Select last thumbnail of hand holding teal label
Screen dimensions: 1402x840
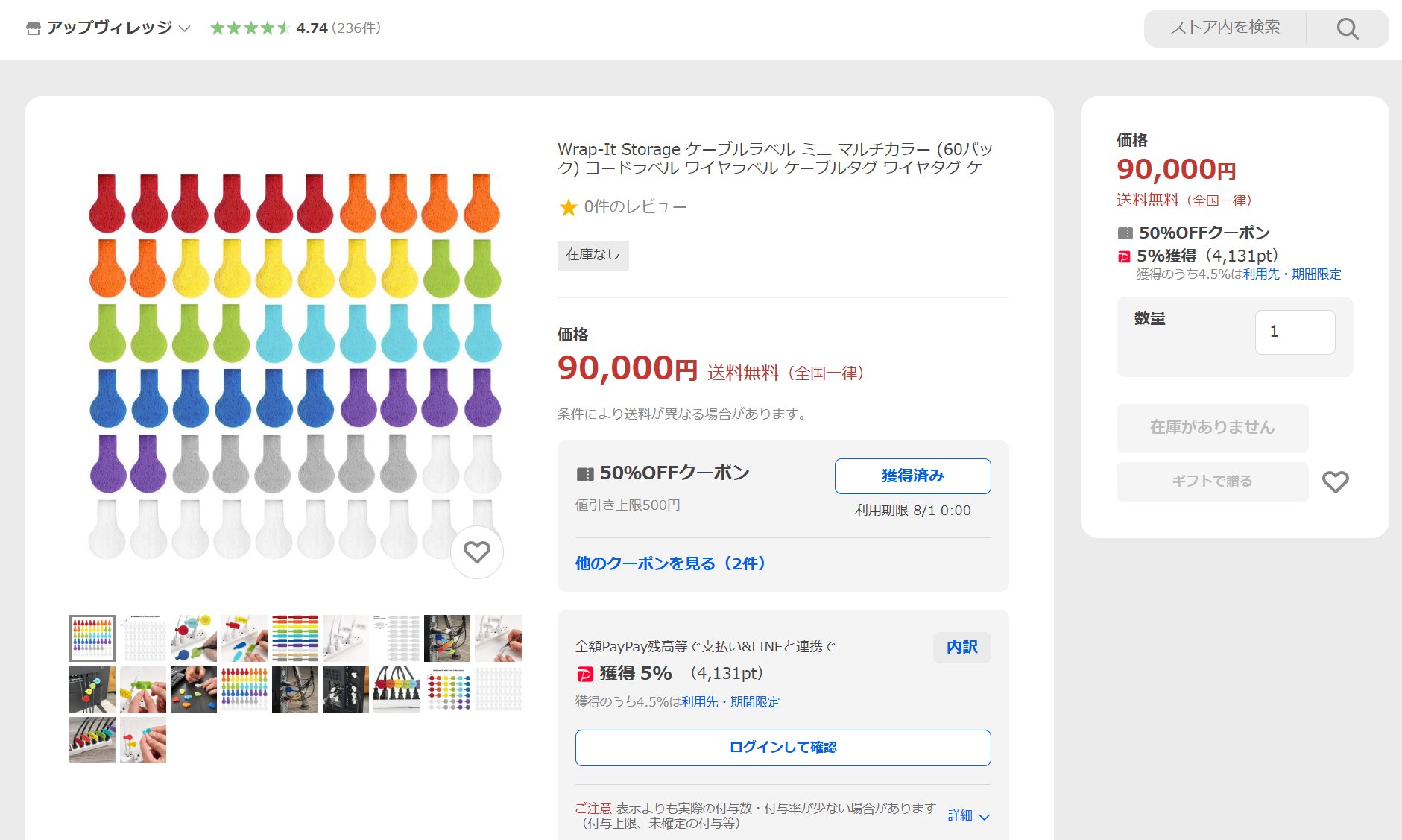pyautogui.click(x=143, y=740)
